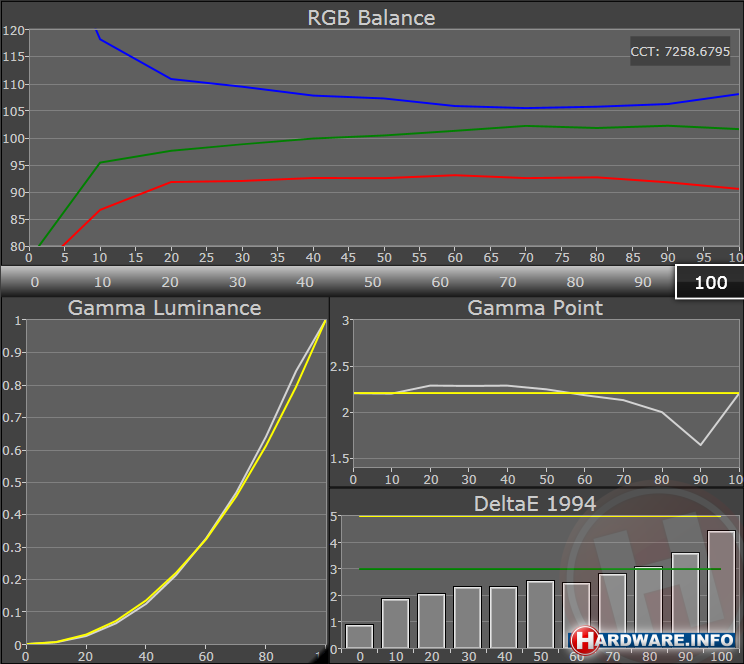Click the DeltaE 1994 chart title
Screen dimensions: 744x664
[x=535, y=504]
